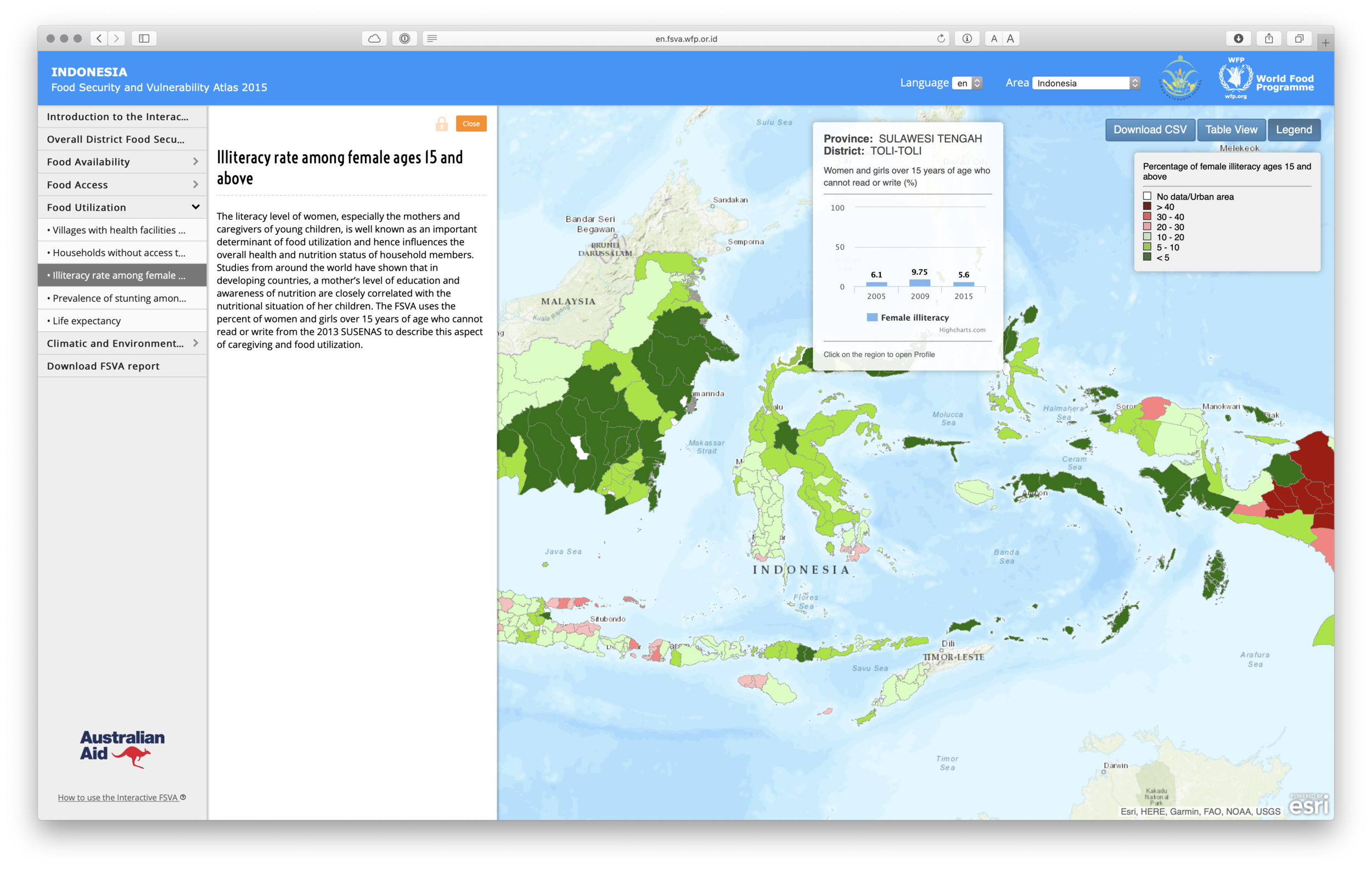Click the 10 - 20 legend swatch
The width and height of the screenshot is (1372, 870).
point(1147,237)
